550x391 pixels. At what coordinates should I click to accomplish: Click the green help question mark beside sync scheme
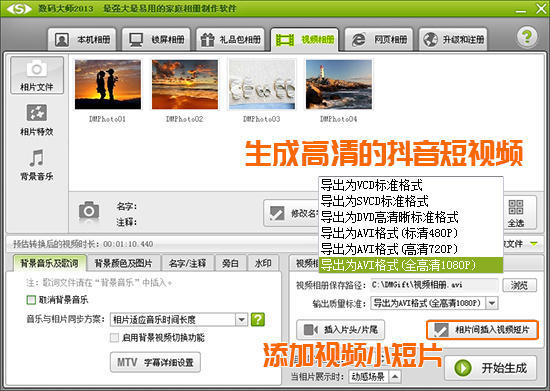click(258, 319)
